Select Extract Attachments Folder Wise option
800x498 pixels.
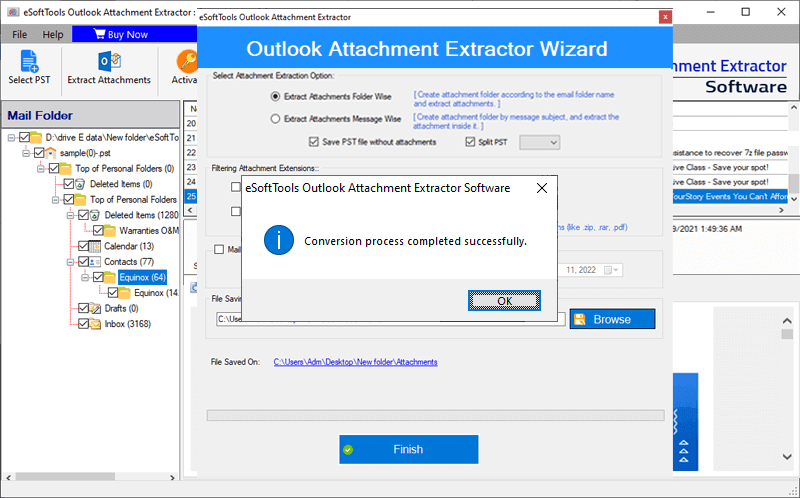point(276,96)
